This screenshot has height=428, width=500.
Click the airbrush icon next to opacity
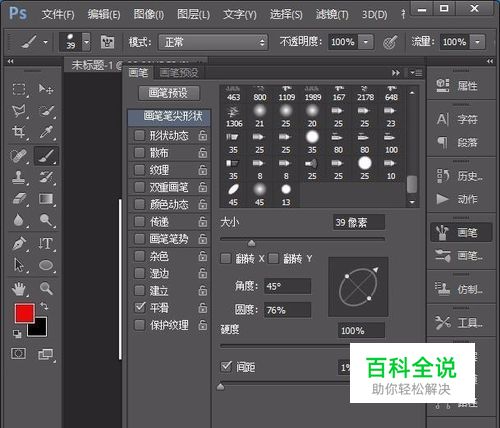pyautogui.click(x=390, y=42)
